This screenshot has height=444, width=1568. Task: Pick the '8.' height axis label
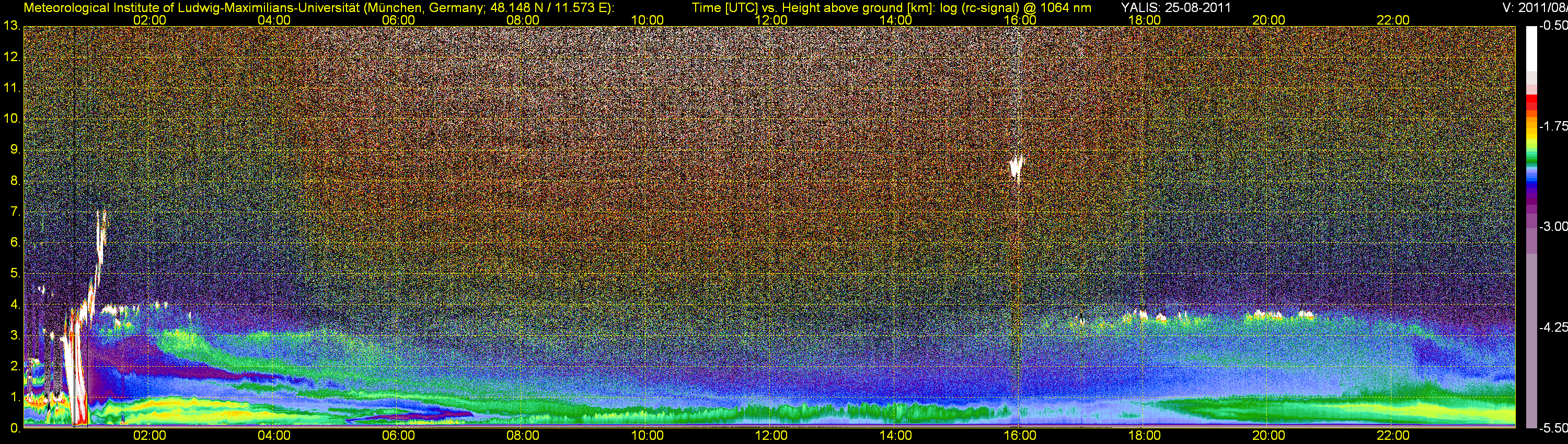(16, 181)
